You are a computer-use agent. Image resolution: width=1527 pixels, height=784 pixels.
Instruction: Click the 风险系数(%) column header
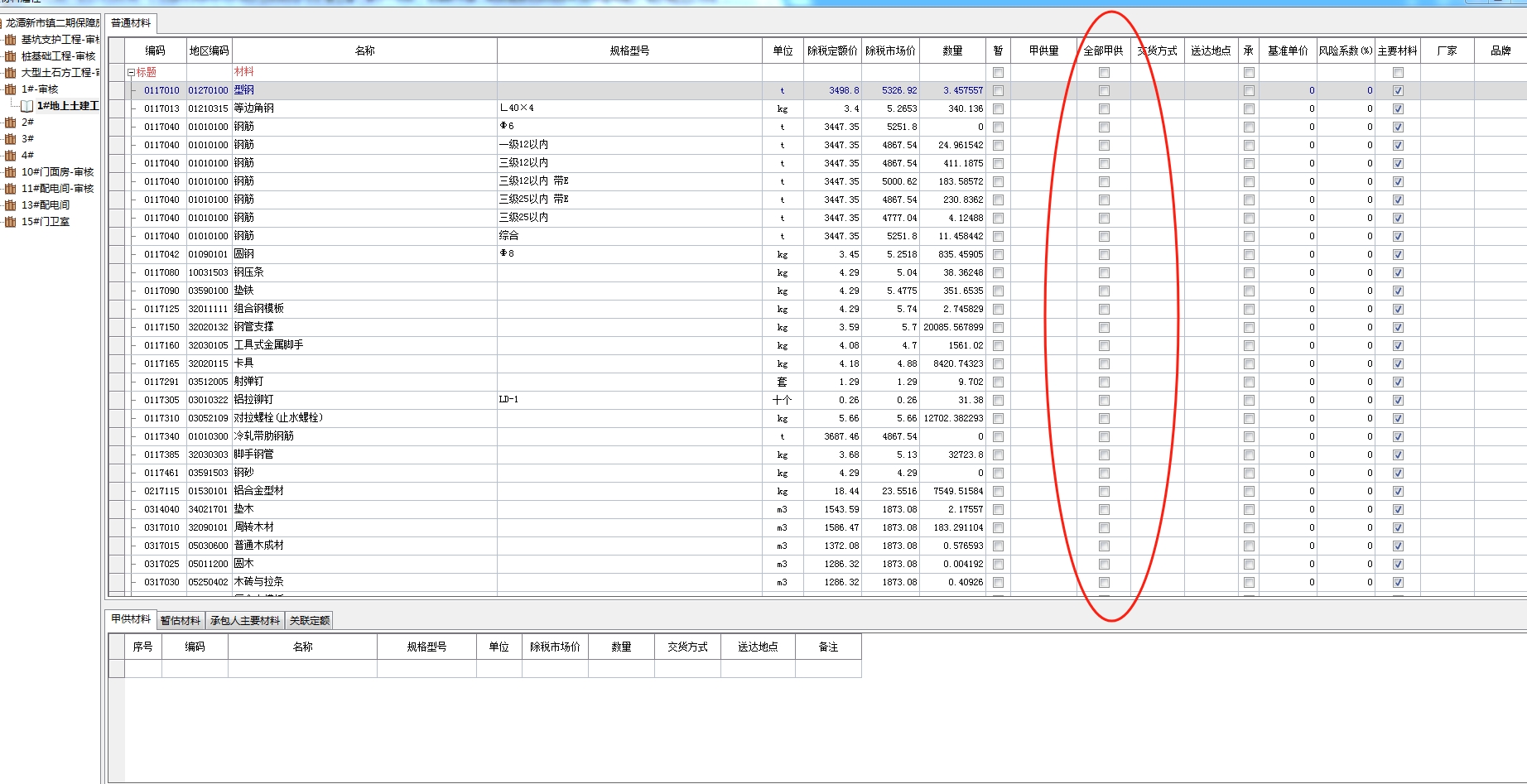(1346, 51)
